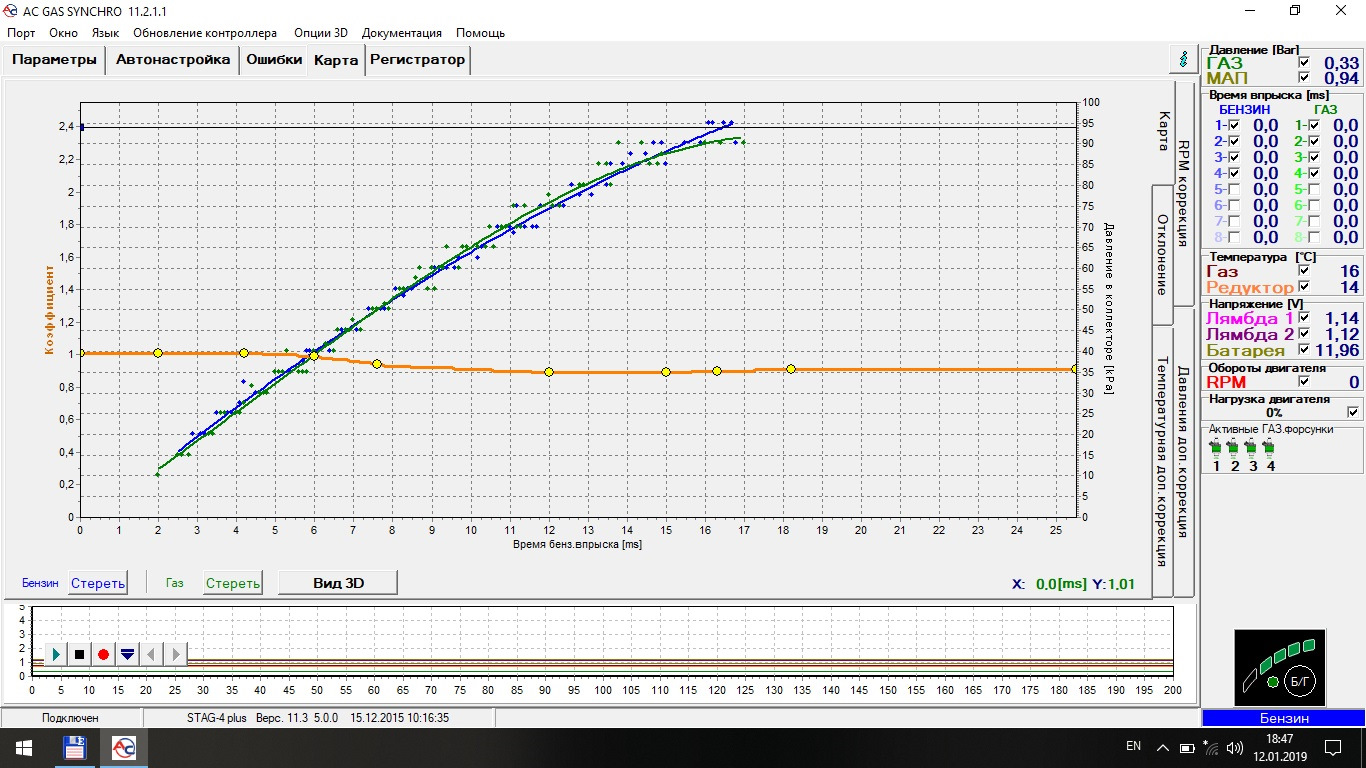Click the Подключен connection status field
The width and height of the screenshot is (1366, 768).
tap(71, 718)
